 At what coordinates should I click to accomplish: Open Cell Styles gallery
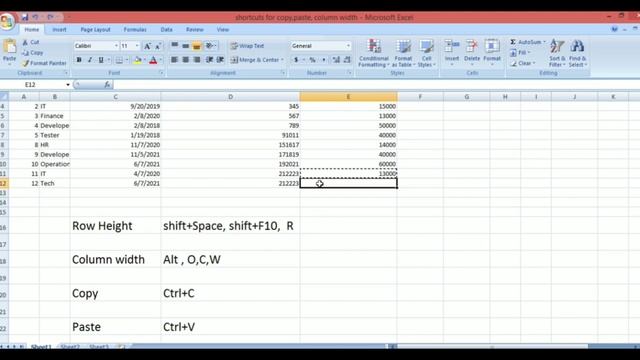coord(426,53)
